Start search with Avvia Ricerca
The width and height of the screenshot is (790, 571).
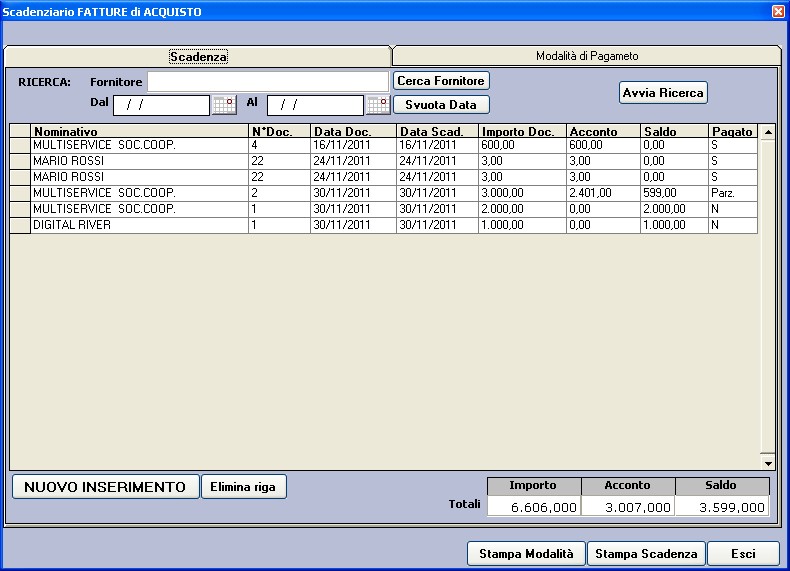point(663,93)
